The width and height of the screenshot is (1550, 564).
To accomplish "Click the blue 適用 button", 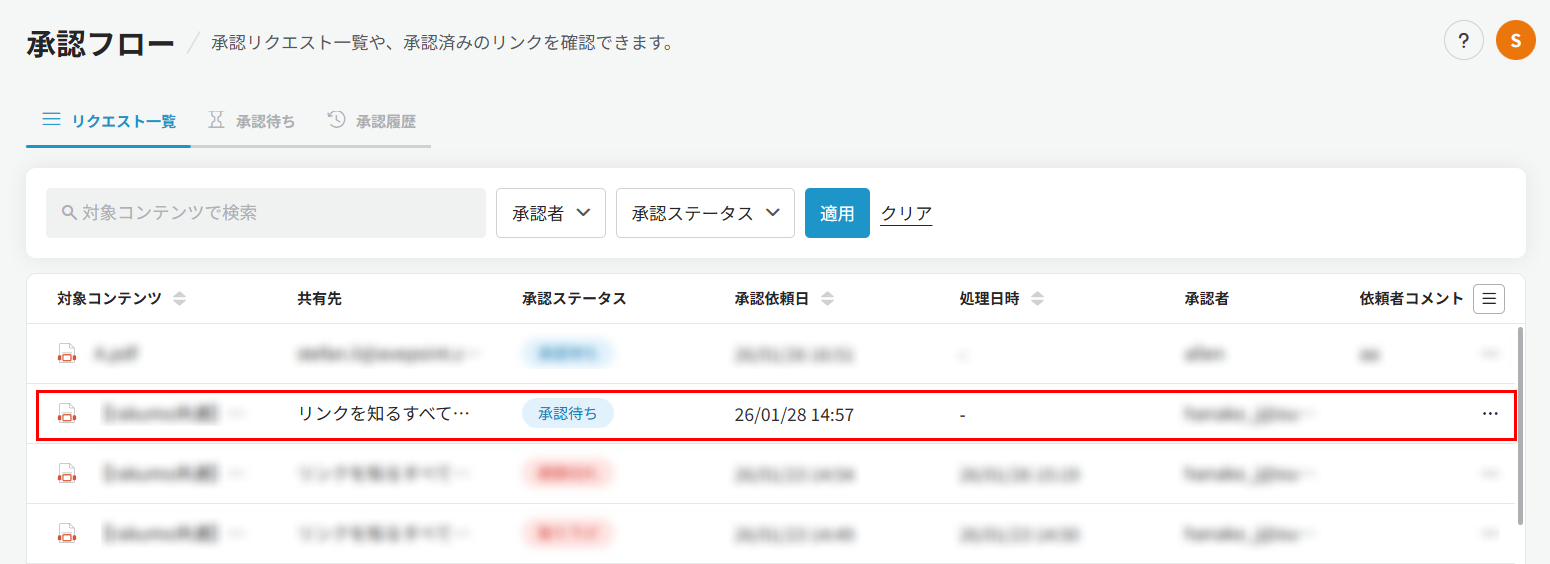I will (x=837, y=213).
